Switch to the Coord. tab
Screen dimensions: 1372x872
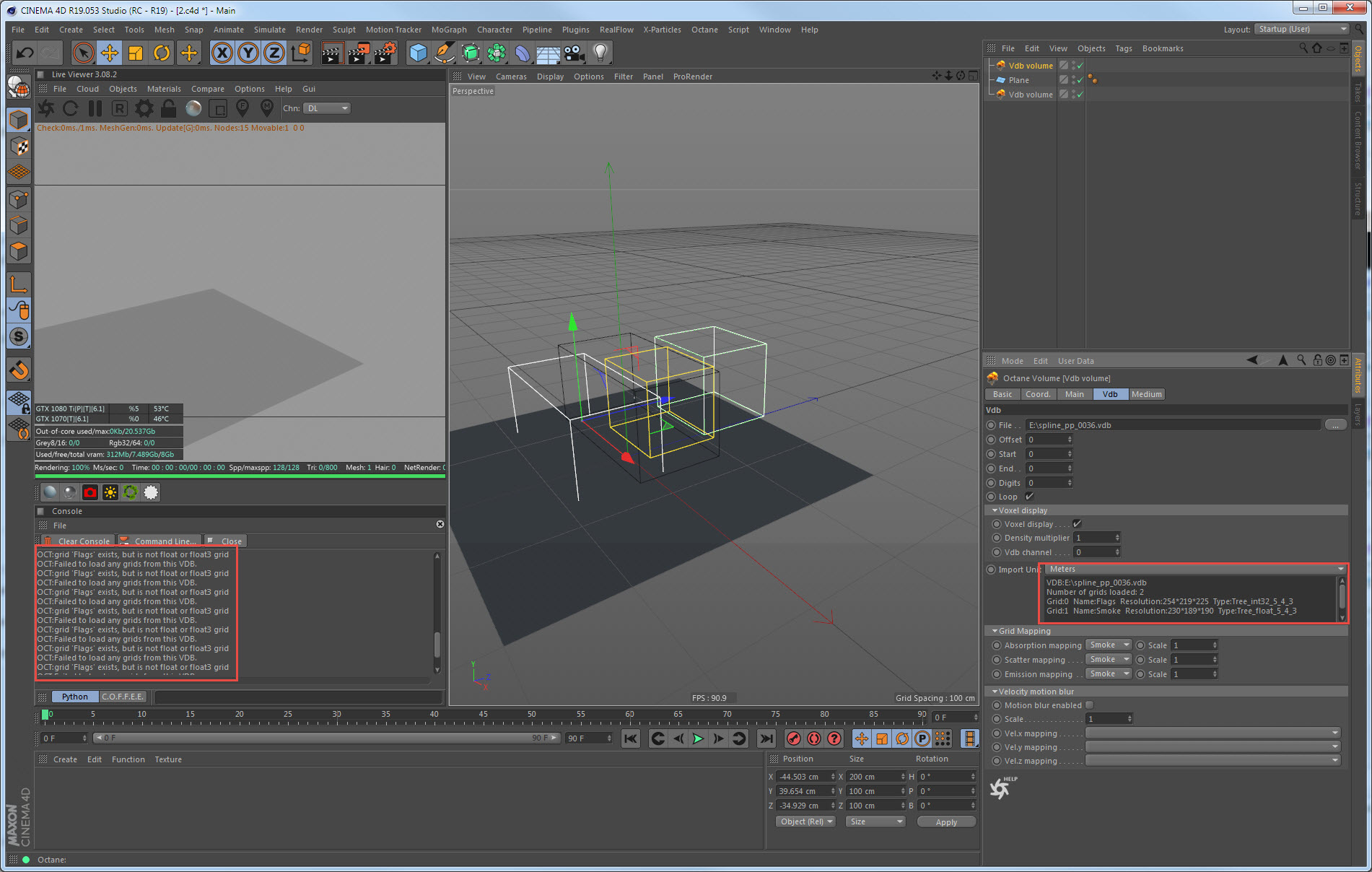pos(1038,394)
